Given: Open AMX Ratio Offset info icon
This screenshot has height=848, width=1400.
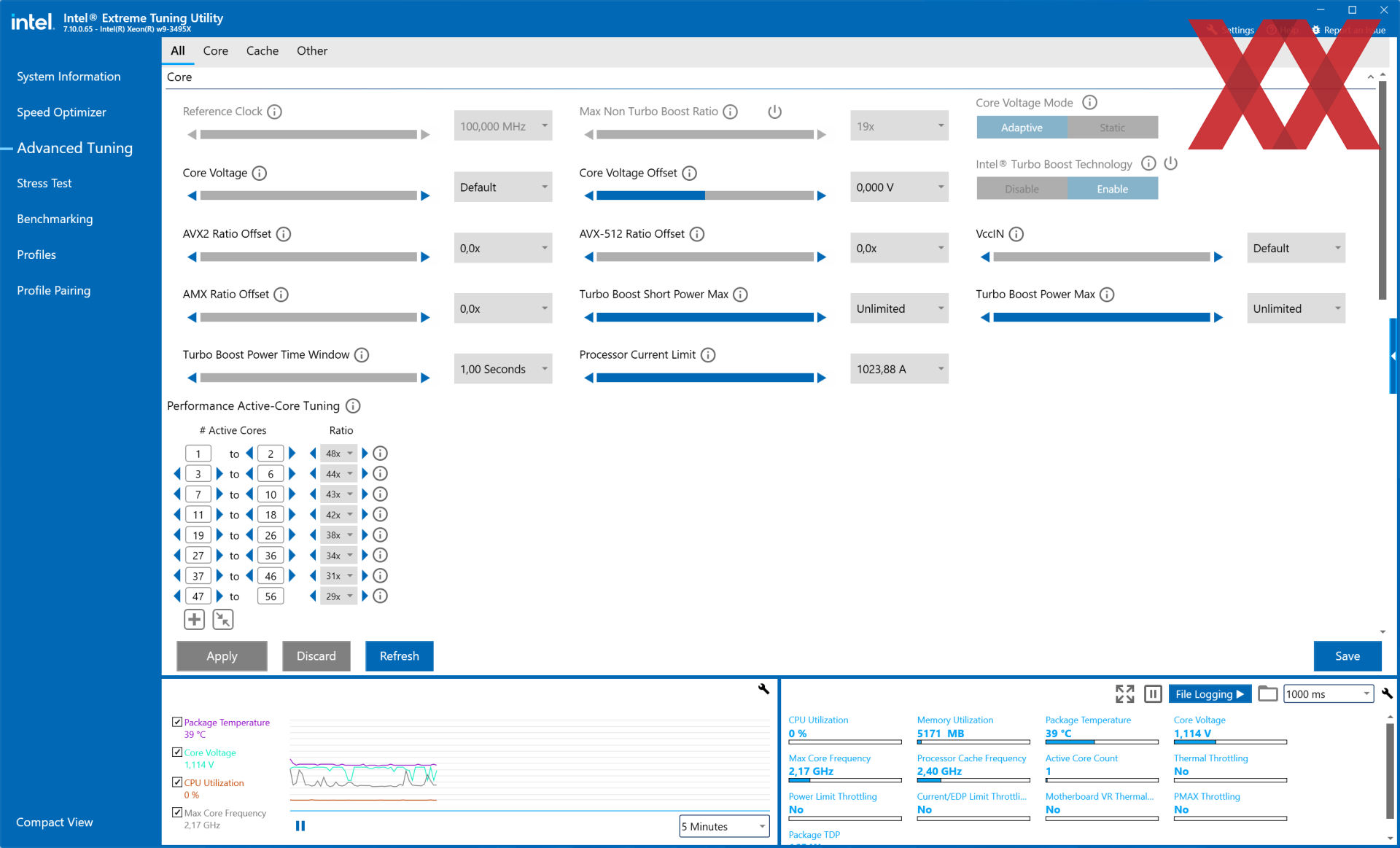Looking at the screenshot, I should (281, 295).
